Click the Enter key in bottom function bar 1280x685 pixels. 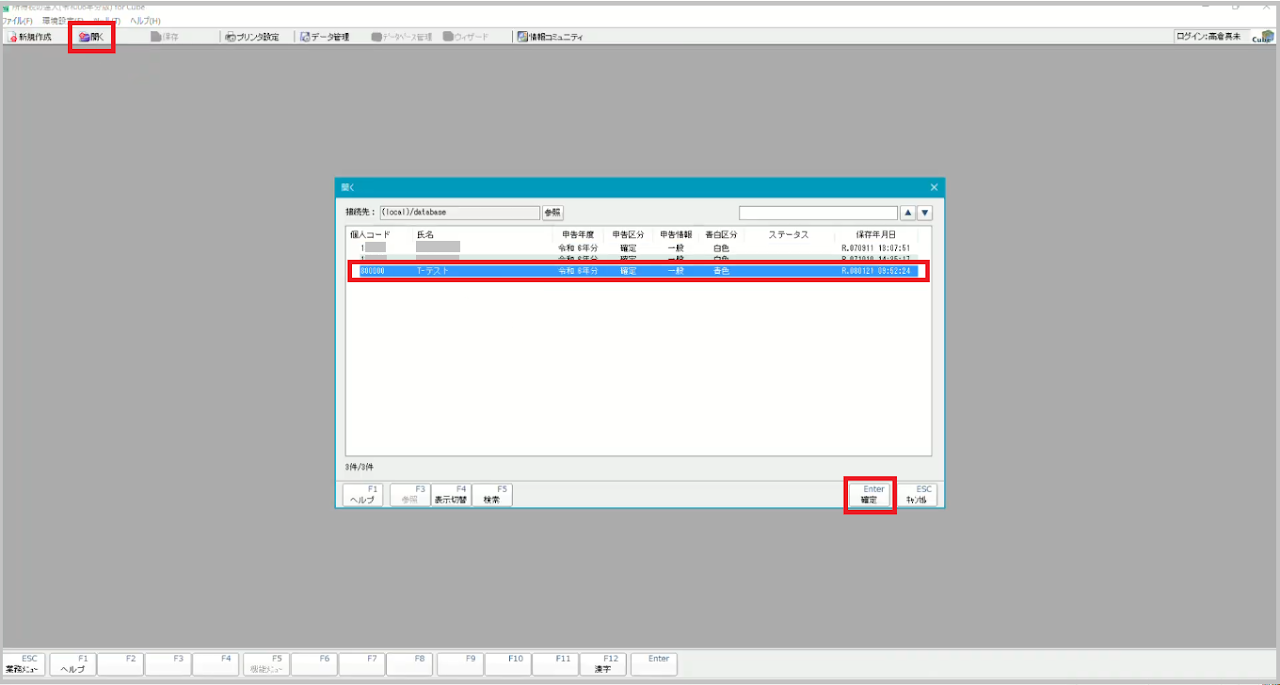pyautogui.click(x=655, y=664)
